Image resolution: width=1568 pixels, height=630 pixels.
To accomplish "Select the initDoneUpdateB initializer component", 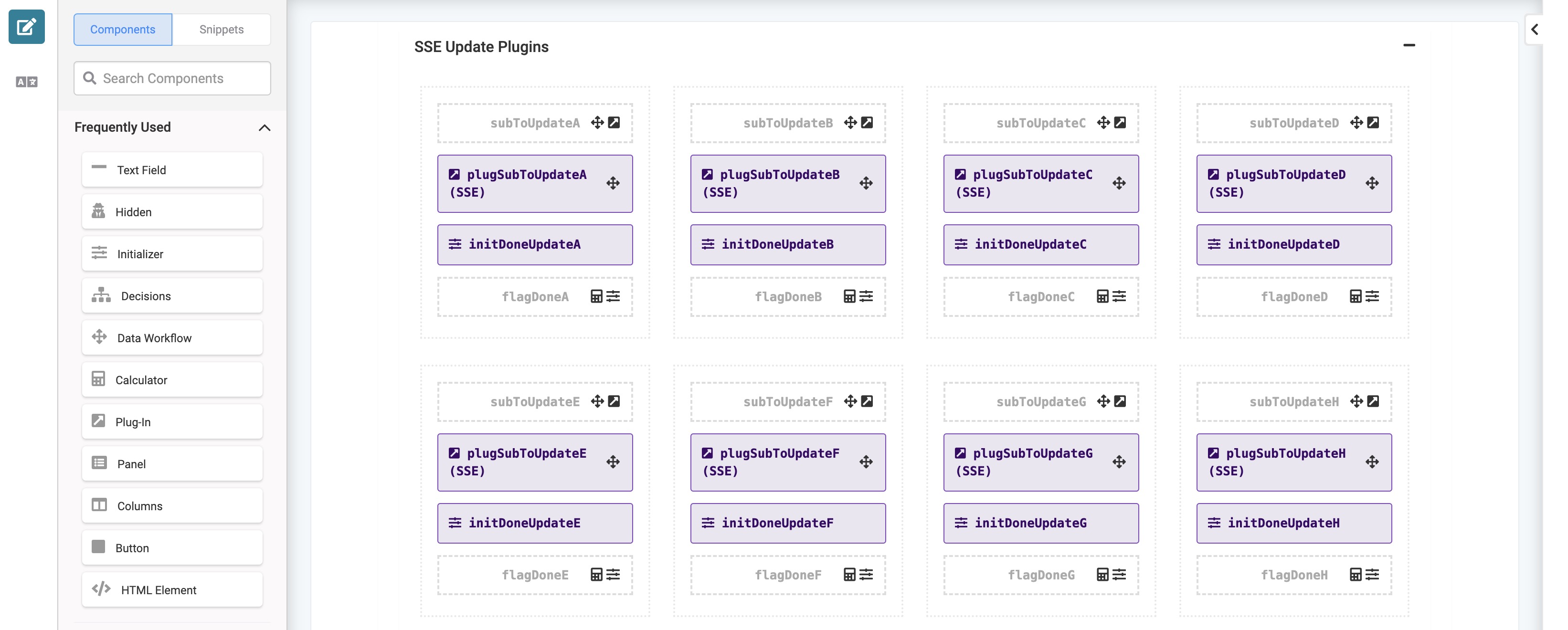I will (788, 245).
